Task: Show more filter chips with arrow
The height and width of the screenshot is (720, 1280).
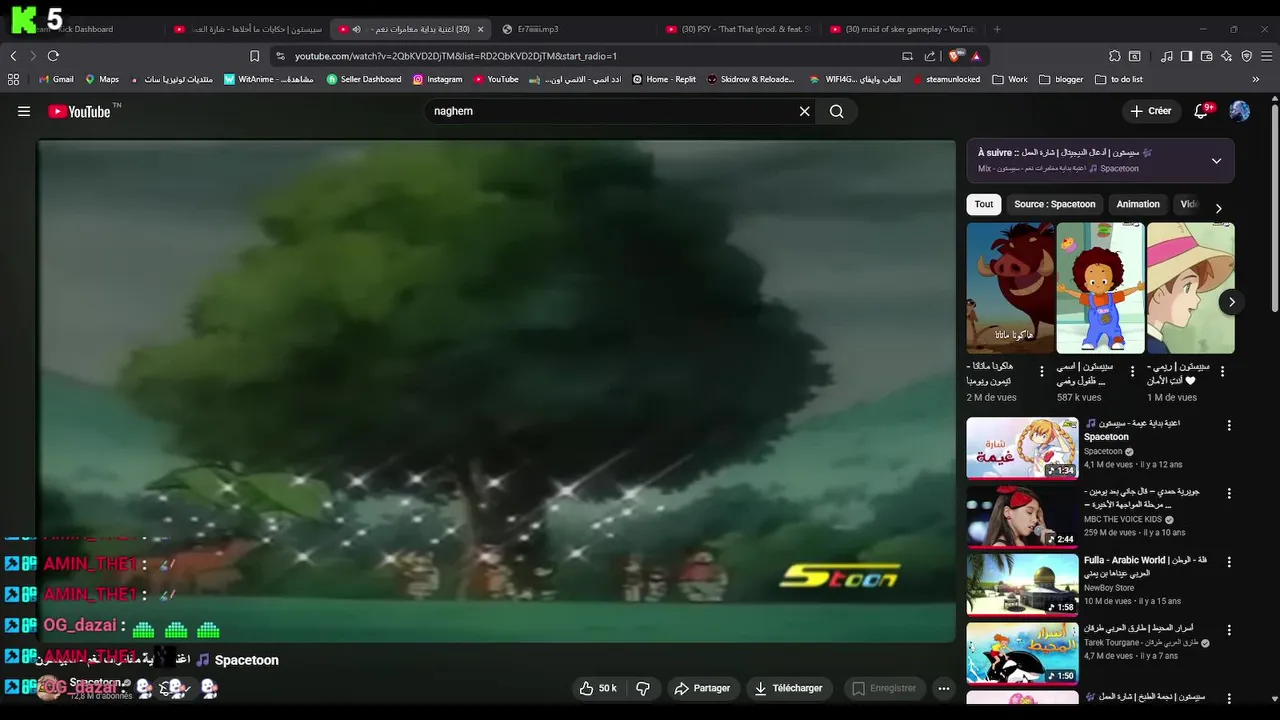Action: pos(1218,208)
